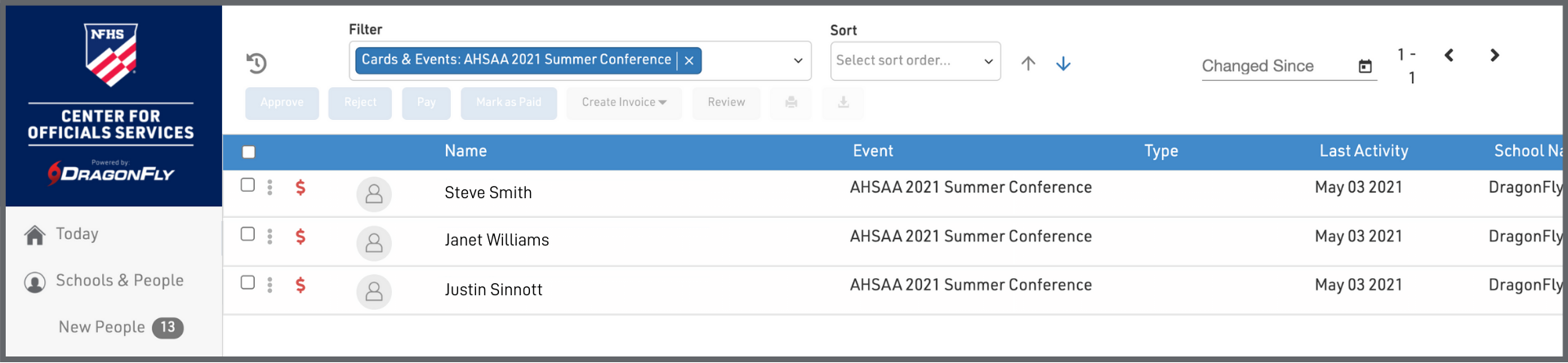Viewport: 1568px width, 363px height.
Task: Open the row menu for Steve Smith
Action: [x=269, y=187]
